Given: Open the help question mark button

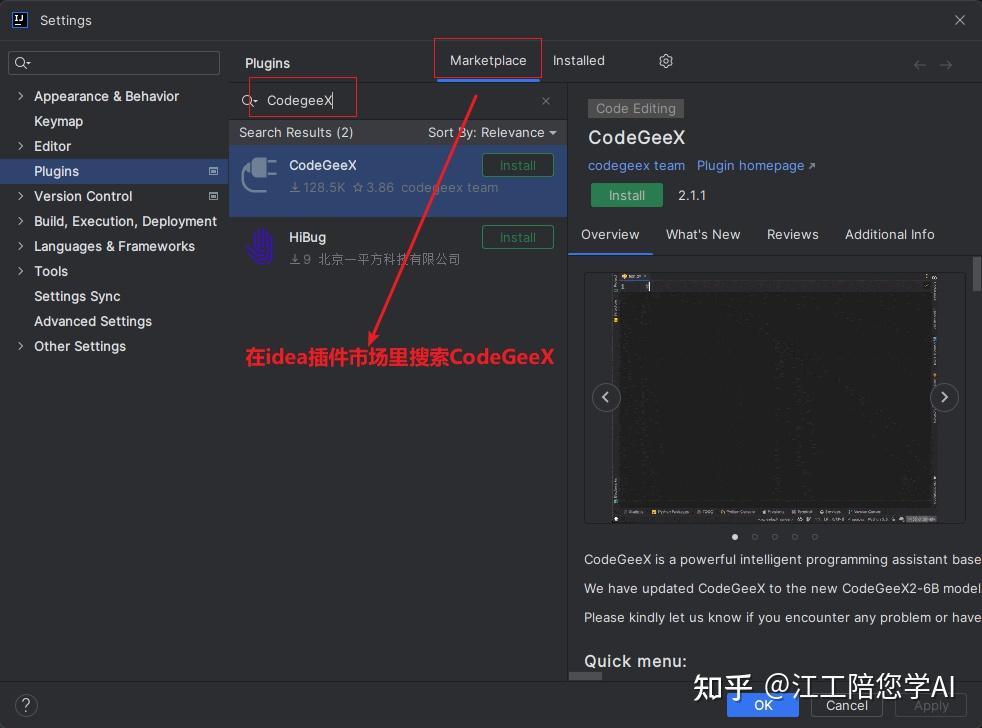Looking at the screenshot, I should click(26, 705).
